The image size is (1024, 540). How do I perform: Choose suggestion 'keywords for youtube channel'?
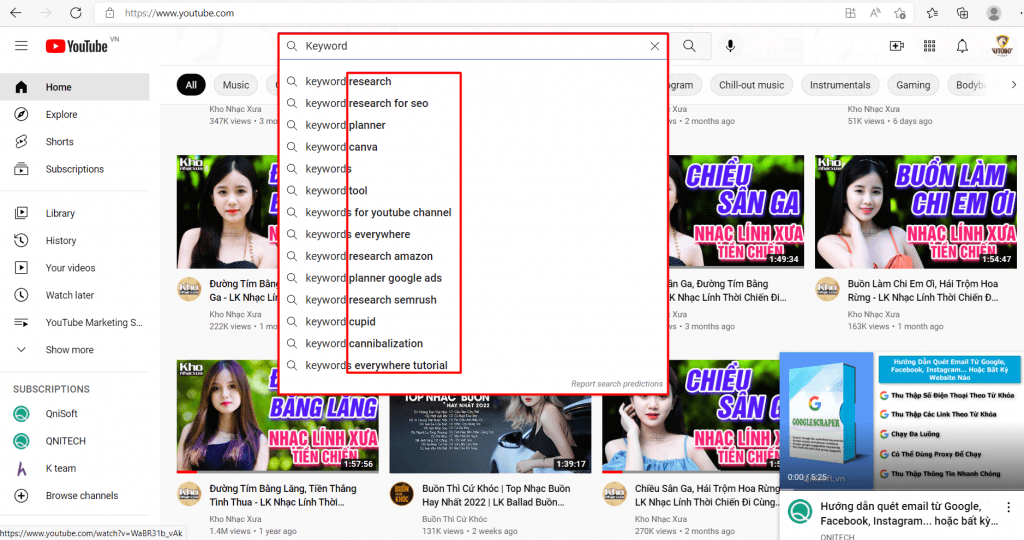[473, 212]
